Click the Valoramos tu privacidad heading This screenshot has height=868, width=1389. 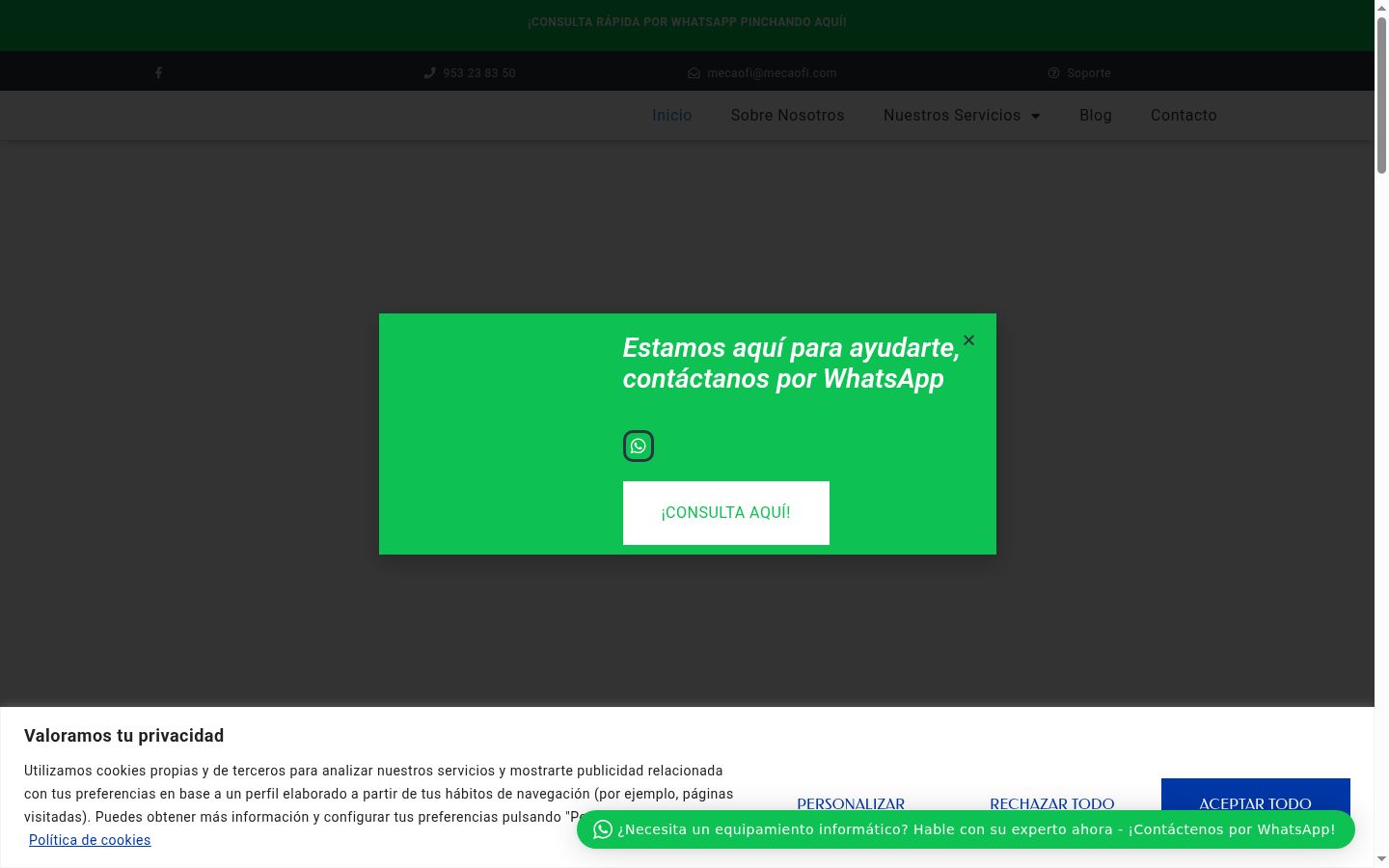click(x=123, y=736)
